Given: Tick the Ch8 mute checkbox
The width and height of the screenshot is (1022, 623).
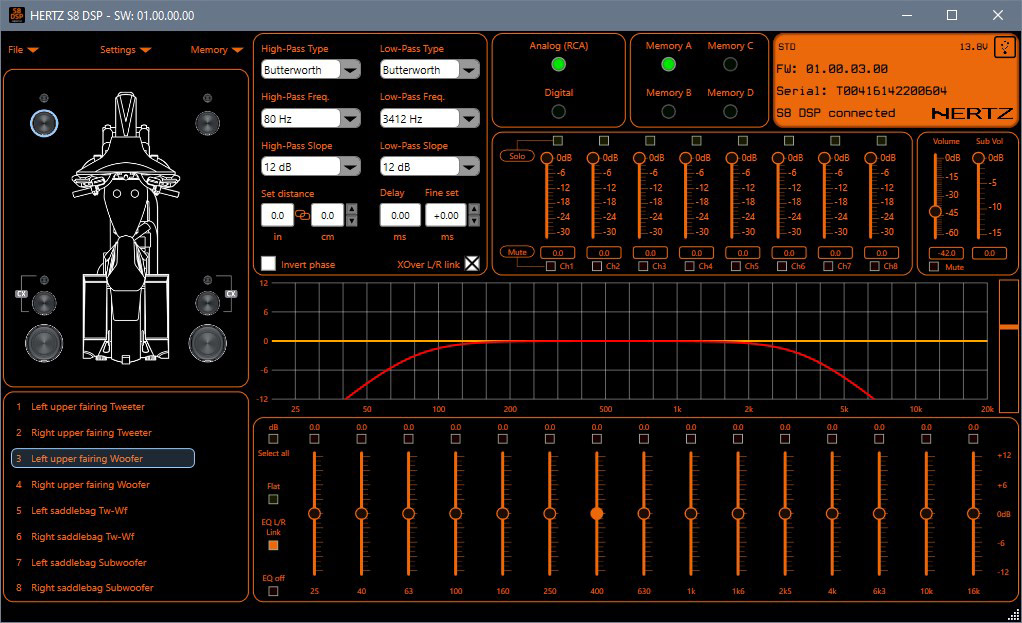Looking at the screenshot, I should pyautogui.click(x=875, y=266).
